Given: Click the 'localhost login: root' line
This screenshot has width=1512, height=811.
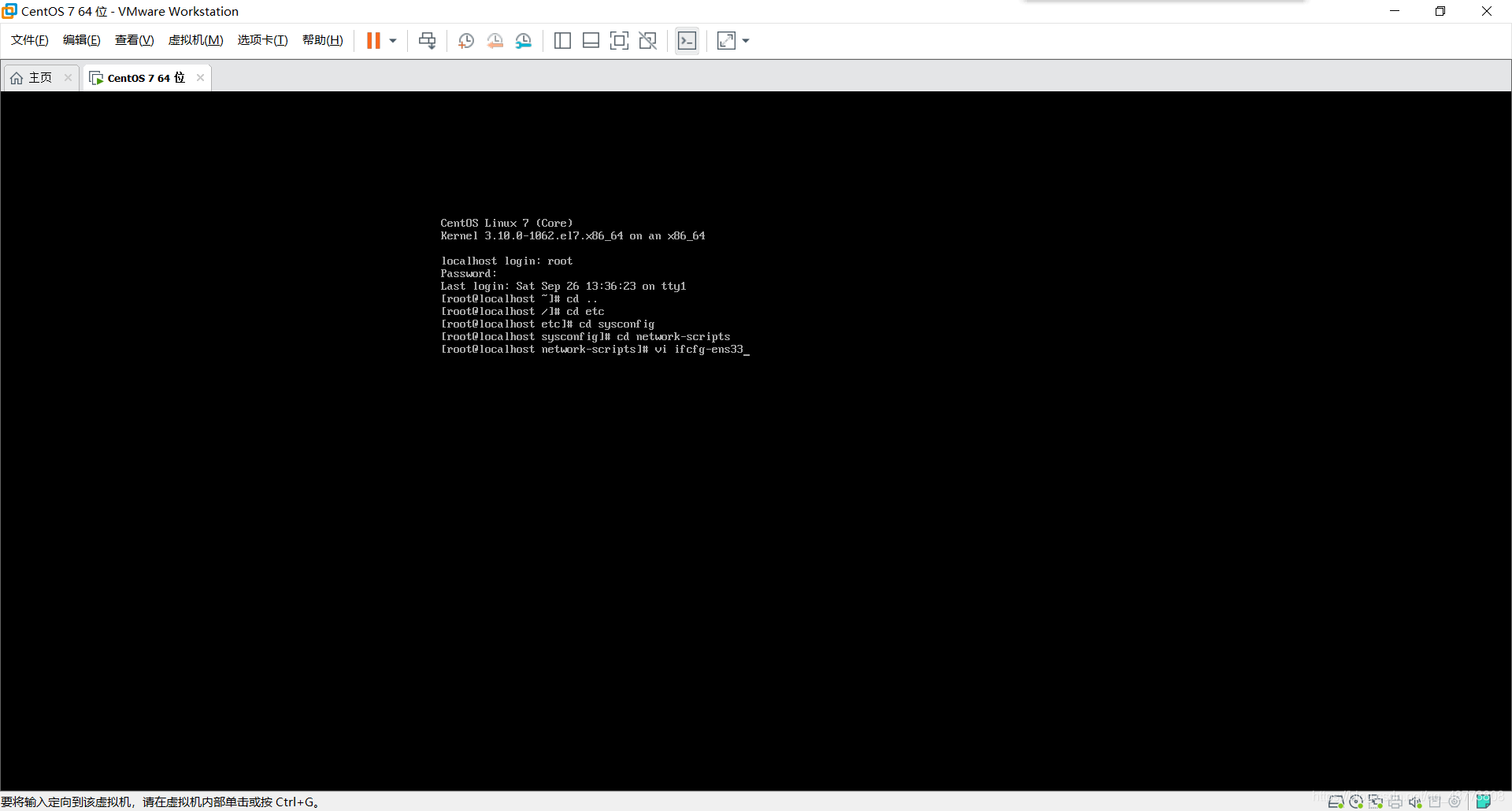Looking at the screenshot, I should tap(507, 261).
